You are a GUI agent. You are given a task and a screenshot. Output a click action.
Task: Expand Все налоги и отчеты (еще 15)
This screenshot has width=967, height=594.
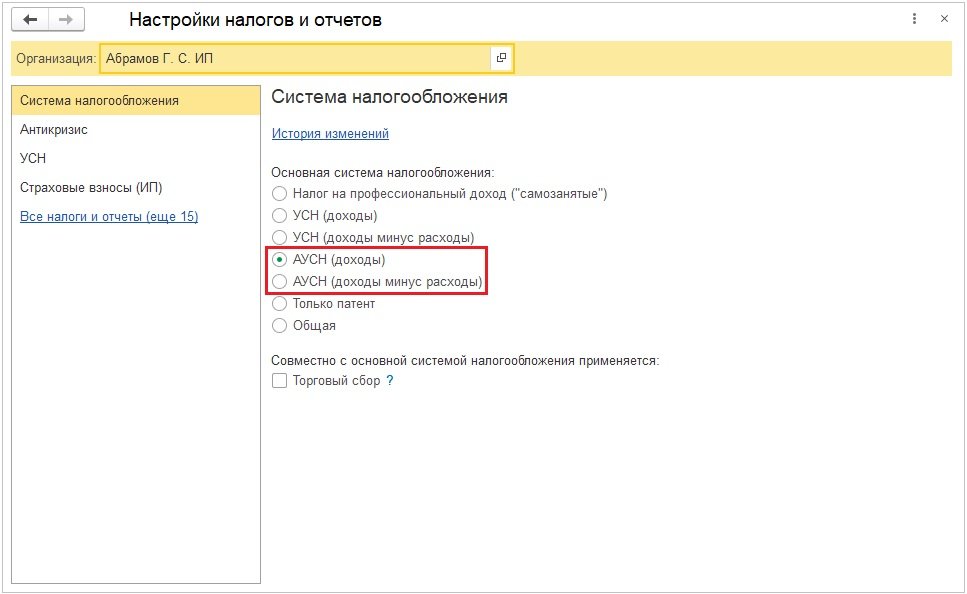coord(109,217)
